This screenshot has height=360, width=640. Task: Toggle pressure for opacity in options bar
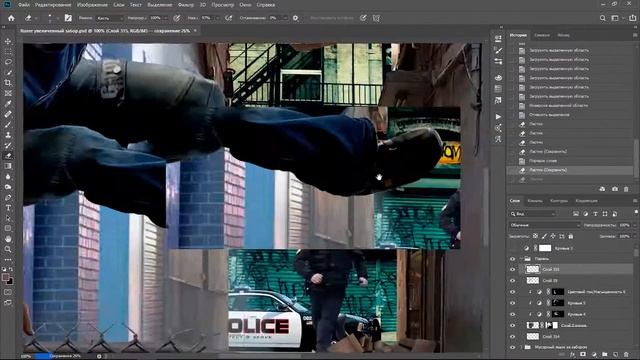coord(177,18)
